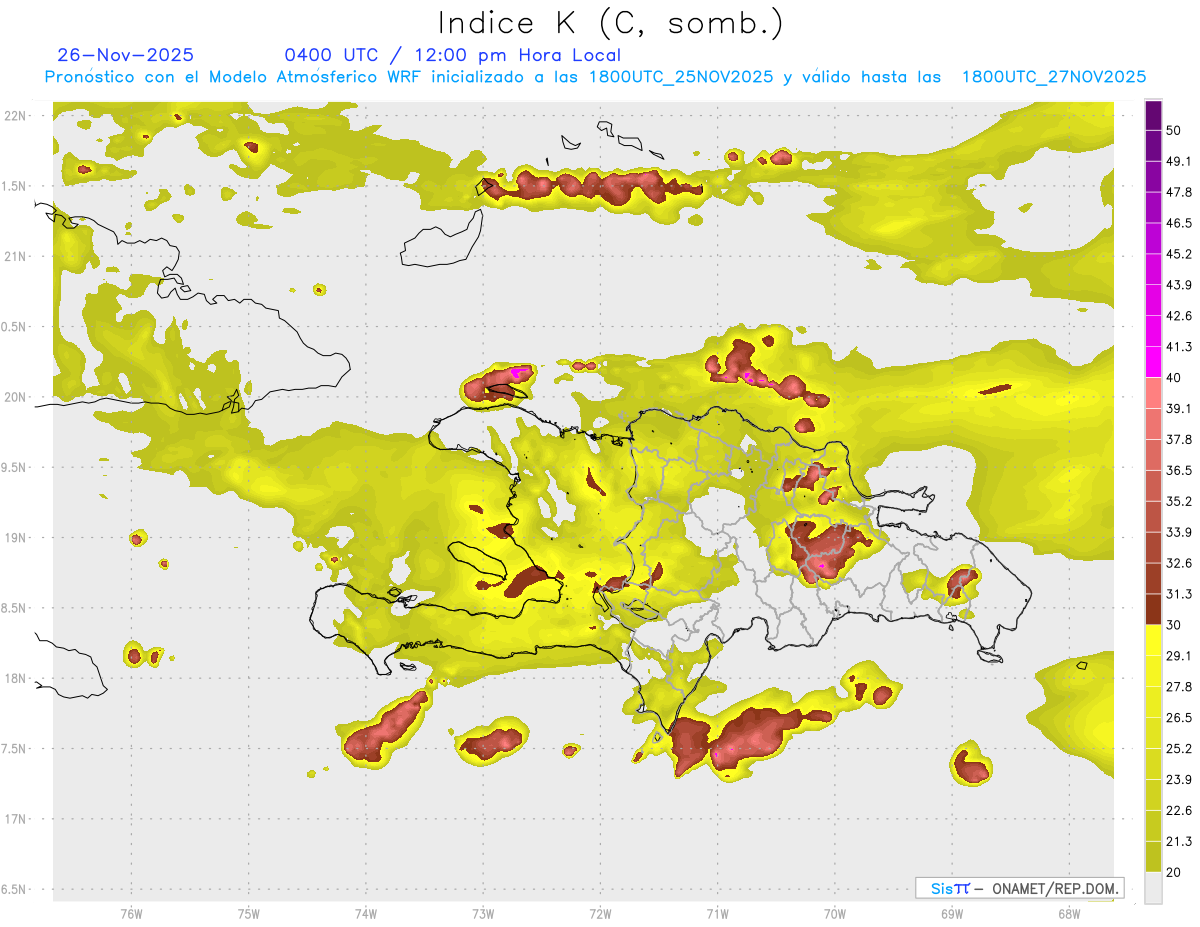Click the colorbar label "21.3"
The height and width of the screenshot is (927, 1200).
1179,841
